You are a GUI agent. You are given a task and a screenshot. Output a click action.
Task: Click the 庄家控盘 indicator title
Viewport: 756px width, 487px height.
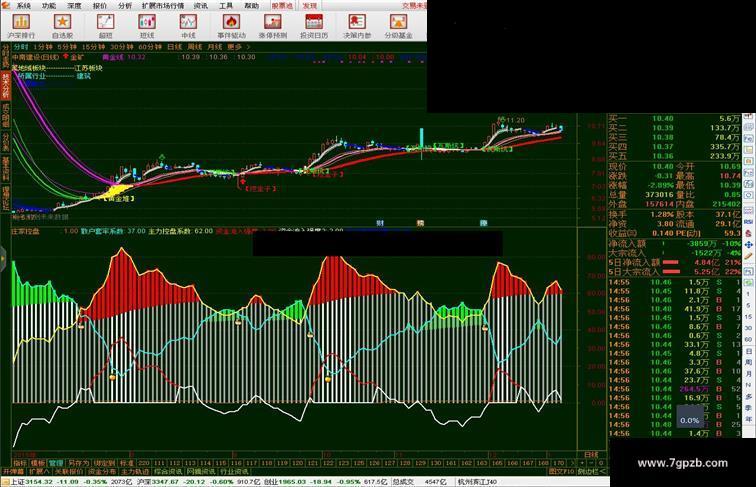point(26,231)
